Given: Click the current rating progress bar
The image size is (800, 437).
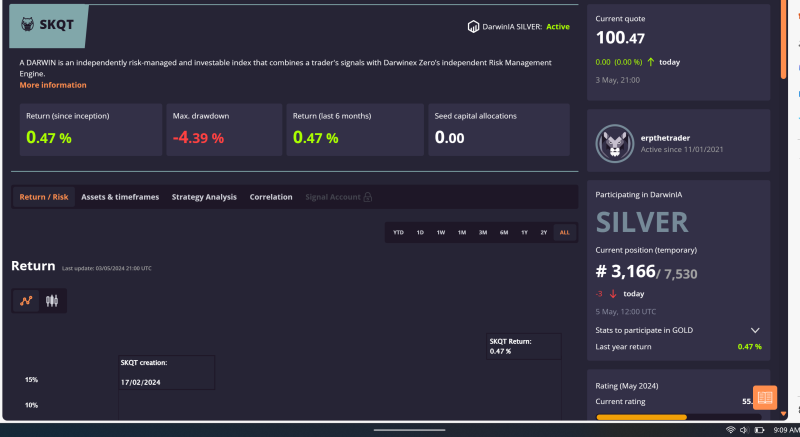Looking at the screenshot, I should pyautogui.click(x=679, y=417).
